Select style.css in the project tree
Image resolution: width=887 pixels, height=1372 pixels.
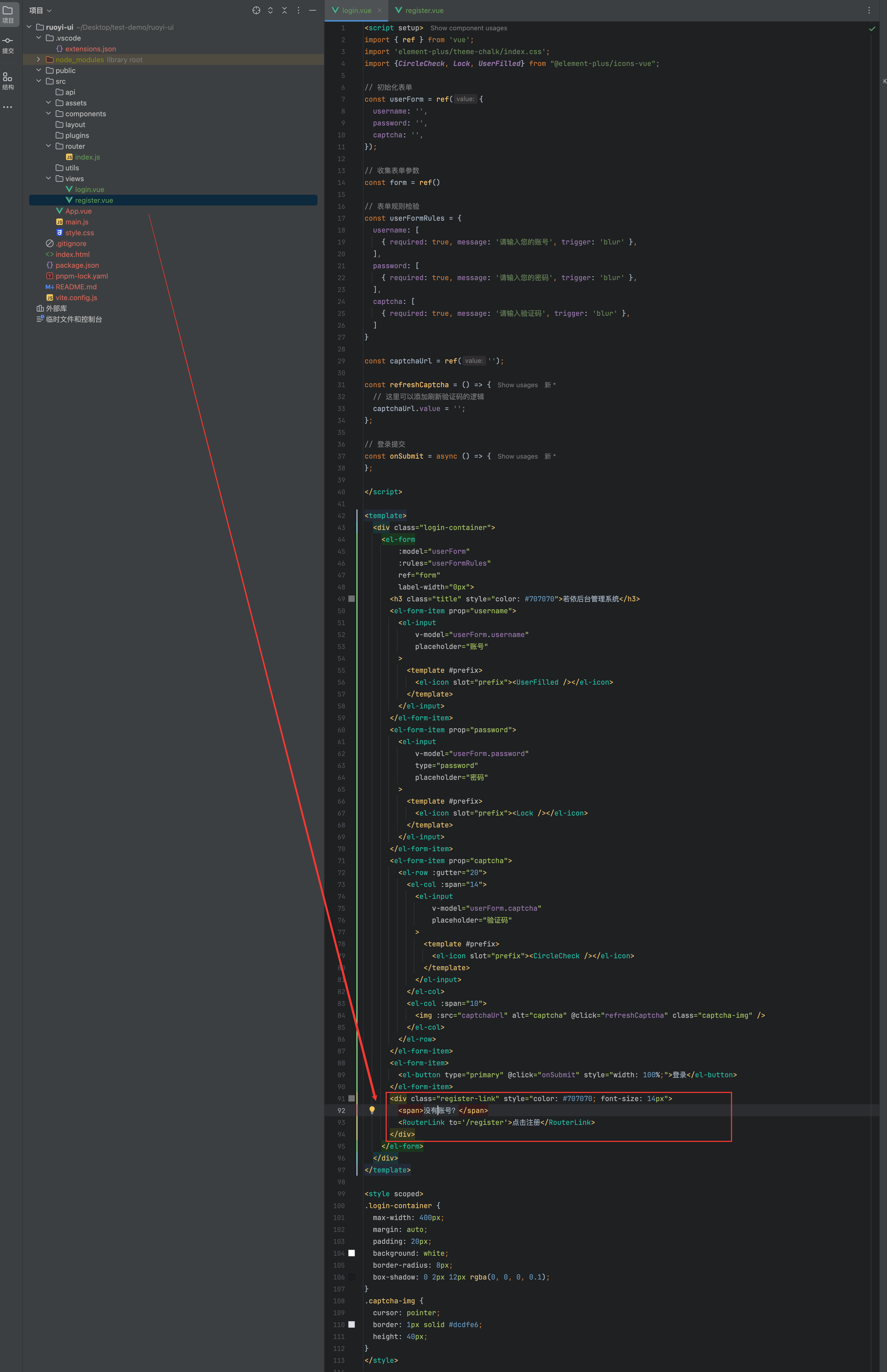pyautogui.click(x=75, y=233)
